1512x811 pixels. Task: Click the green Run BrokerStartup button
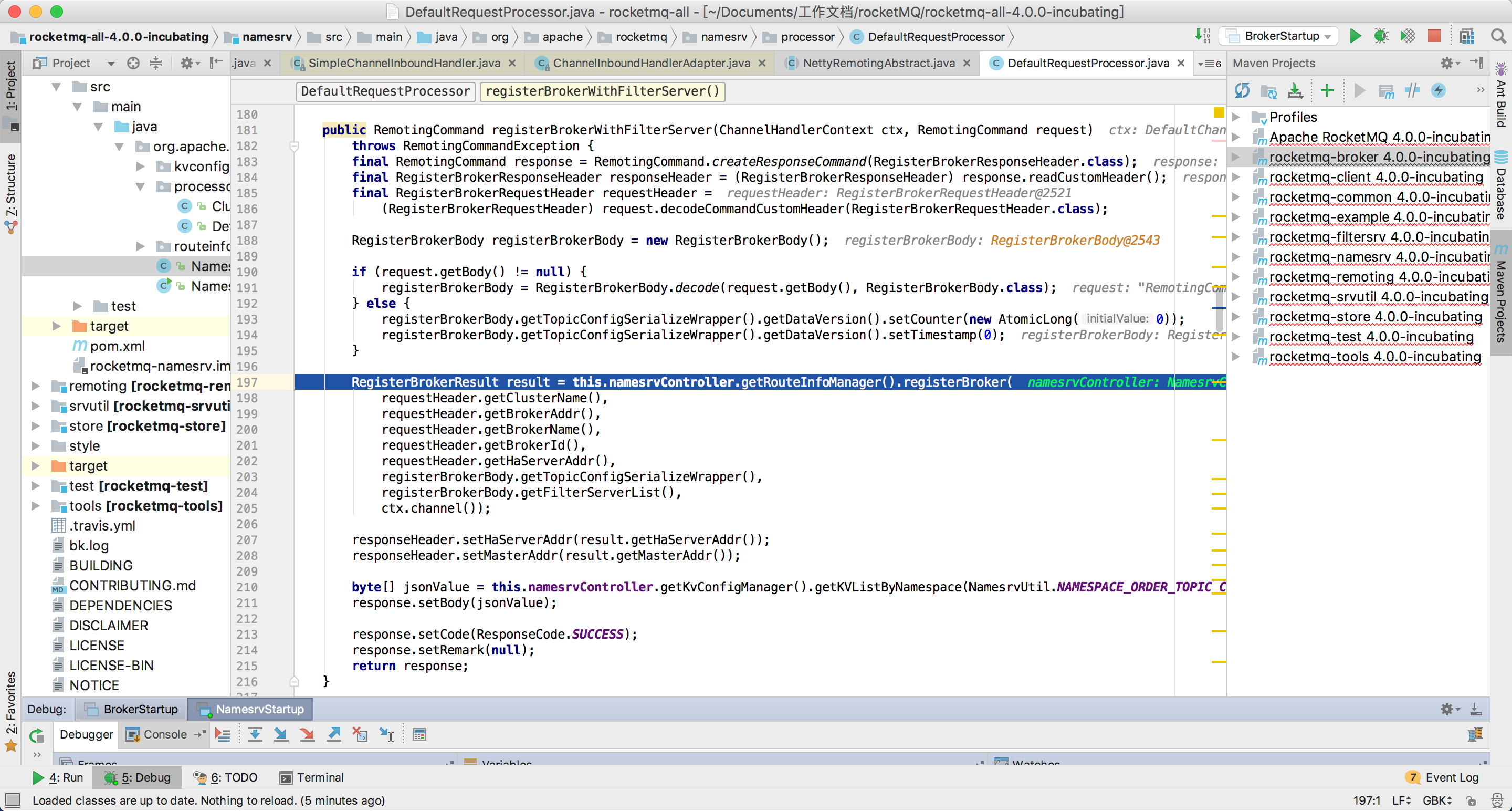tap(1355, 36)
